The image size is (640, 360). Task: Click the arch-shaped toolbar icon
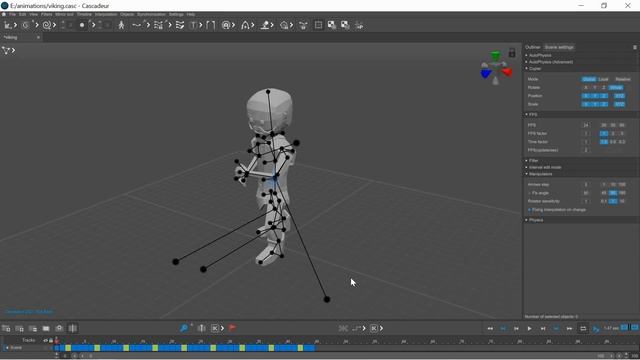pos(245,25)
